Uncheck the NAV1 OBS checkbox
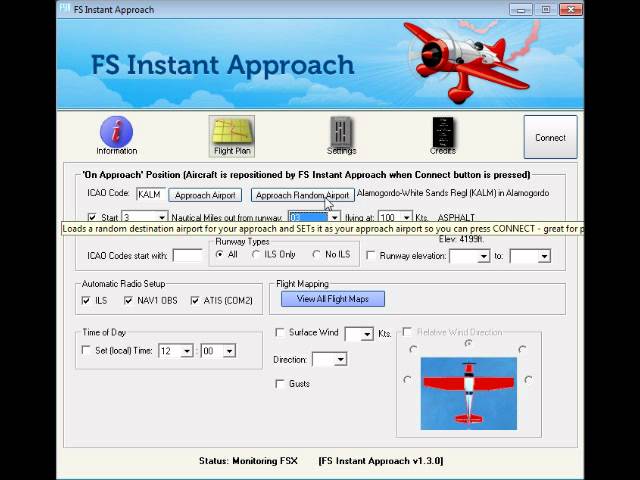This screenshot has width=640, height=480. coord(128,300)
